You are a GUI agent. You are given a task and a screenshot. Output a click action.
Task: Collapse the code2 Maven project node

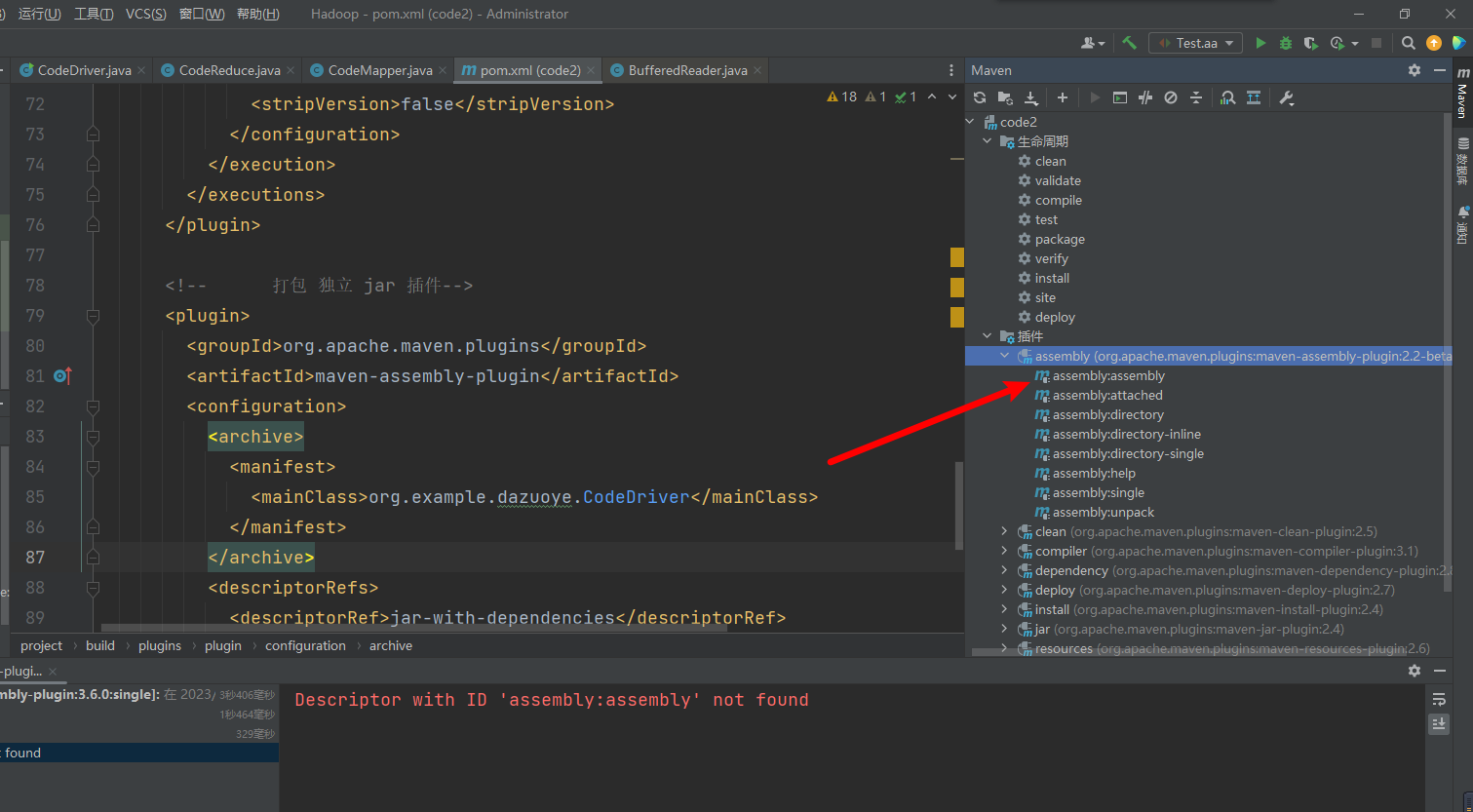(x=970, y=122)
